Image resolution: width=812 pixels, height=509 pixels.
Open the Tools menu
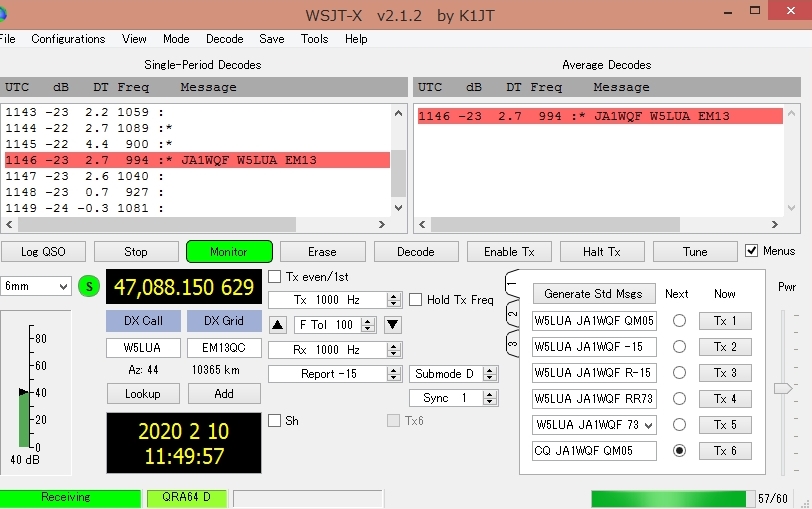coord(314,39)
